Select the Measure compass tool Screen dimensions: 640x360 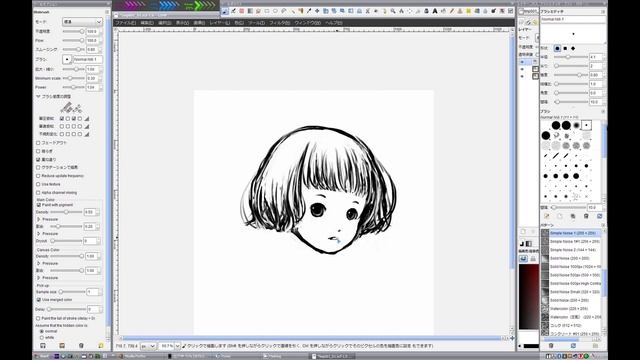[401, 11]
